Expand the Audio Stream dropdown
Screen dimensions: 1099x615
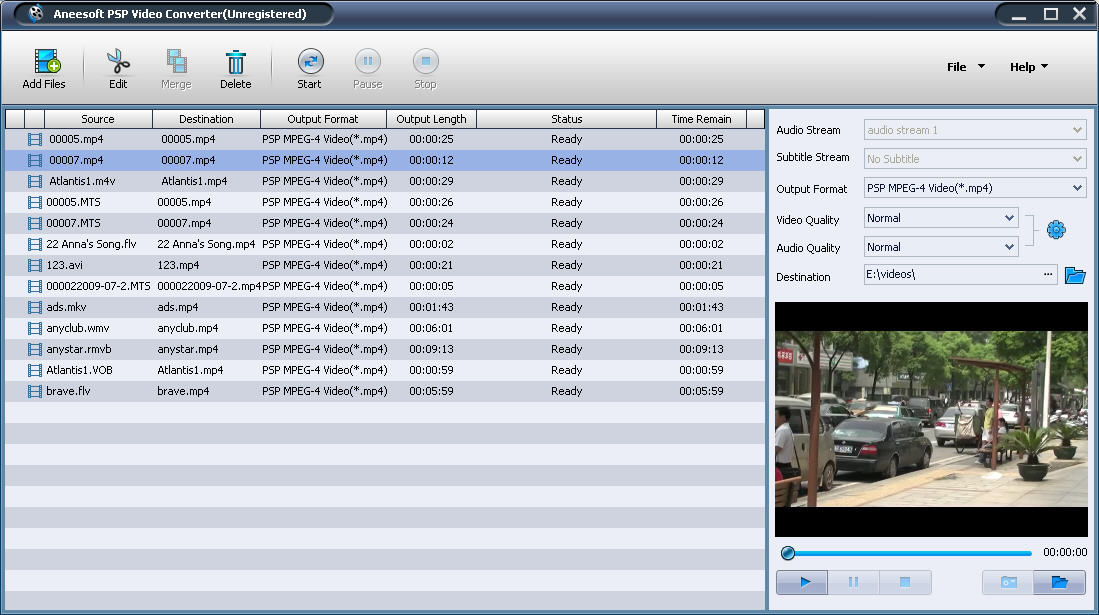[x=1077, y=130]
